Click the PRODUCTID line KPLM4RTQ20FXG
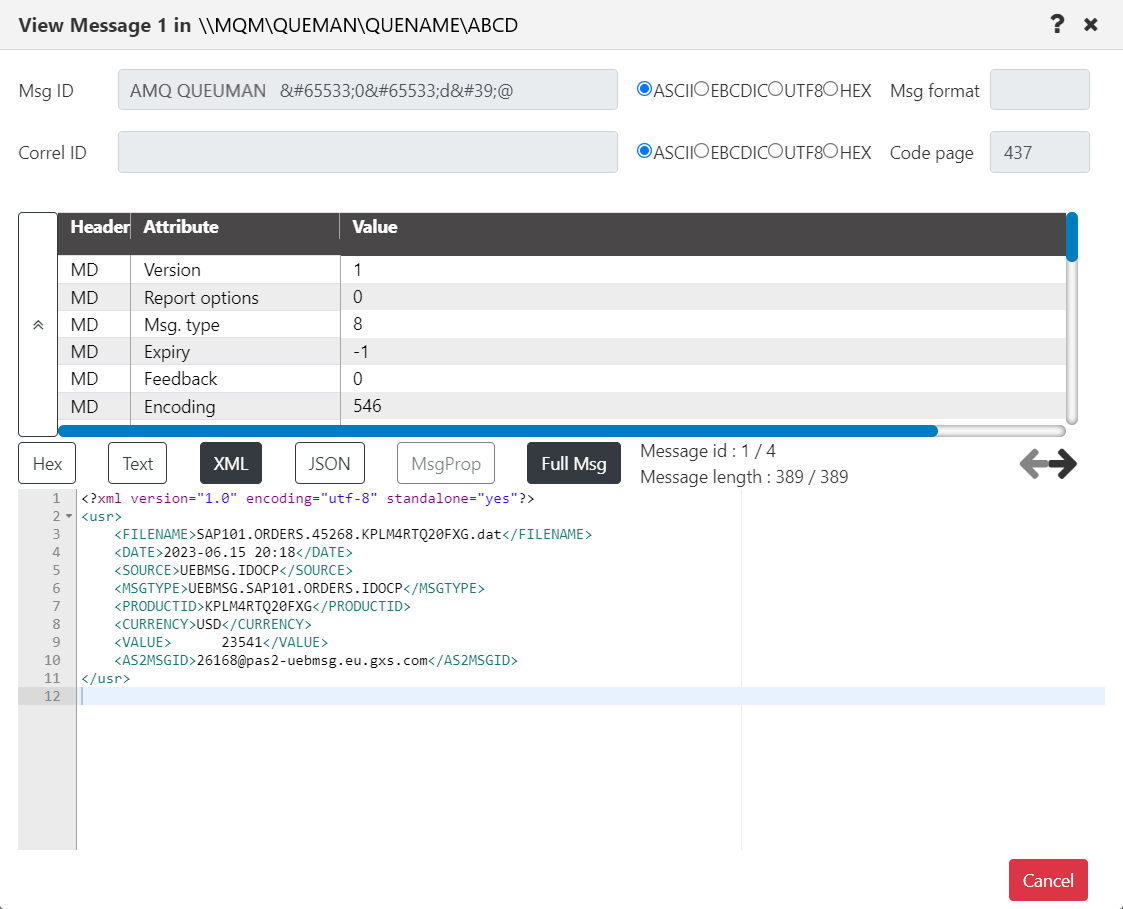 262,606
